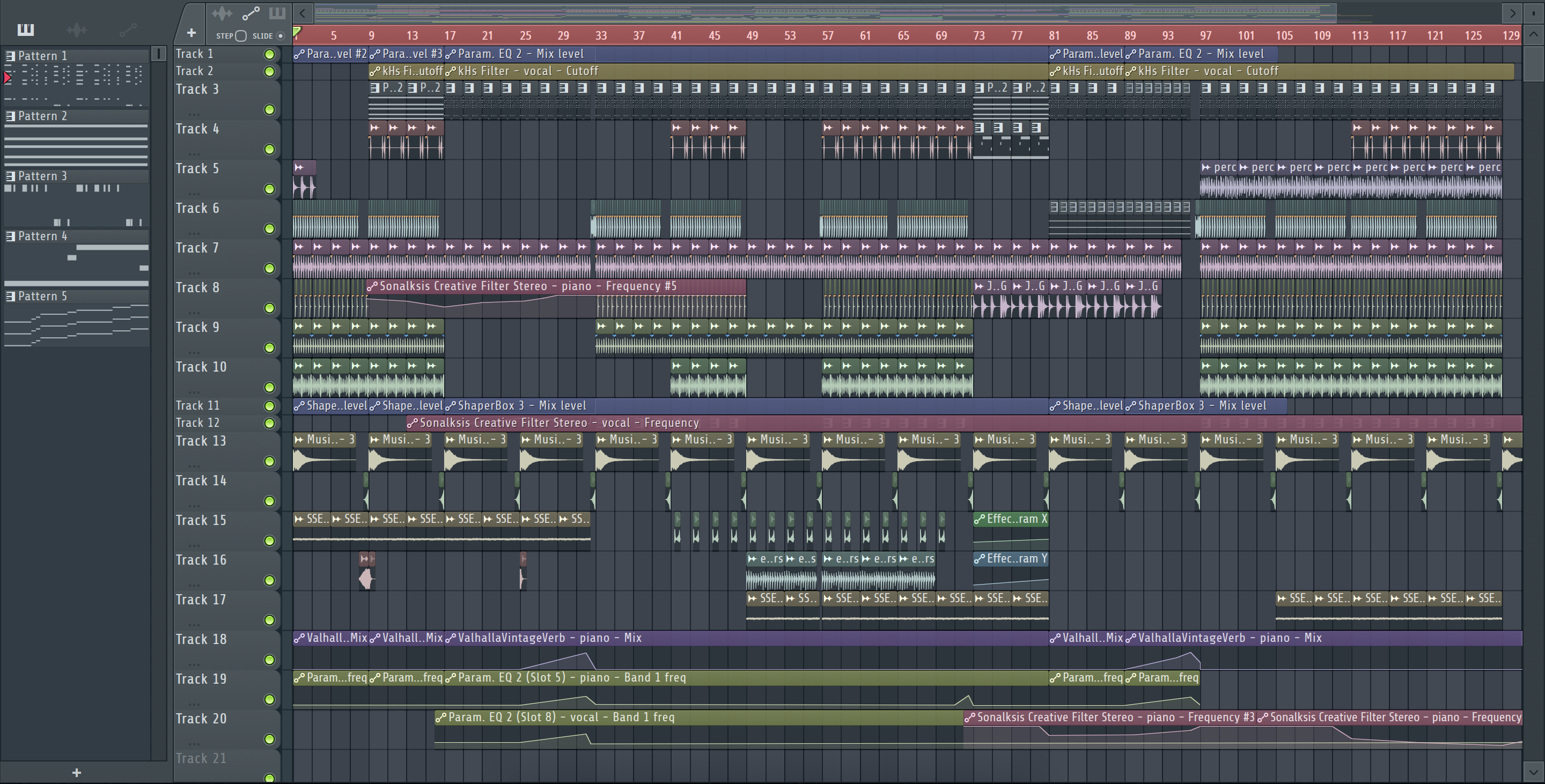This screenshot has height=784, width=1545.
Task: Select pattern clip focus in playlist toolbar
Action: 276,12
